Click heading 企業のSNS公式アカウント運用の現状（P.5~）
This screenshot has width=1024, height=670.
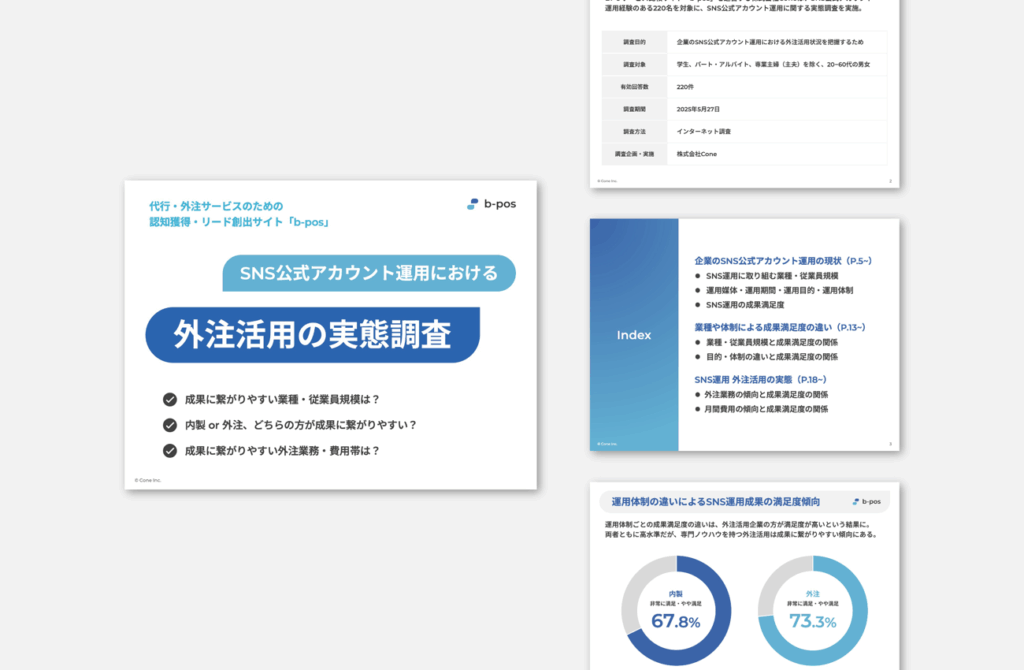click(x=783, y=261)
